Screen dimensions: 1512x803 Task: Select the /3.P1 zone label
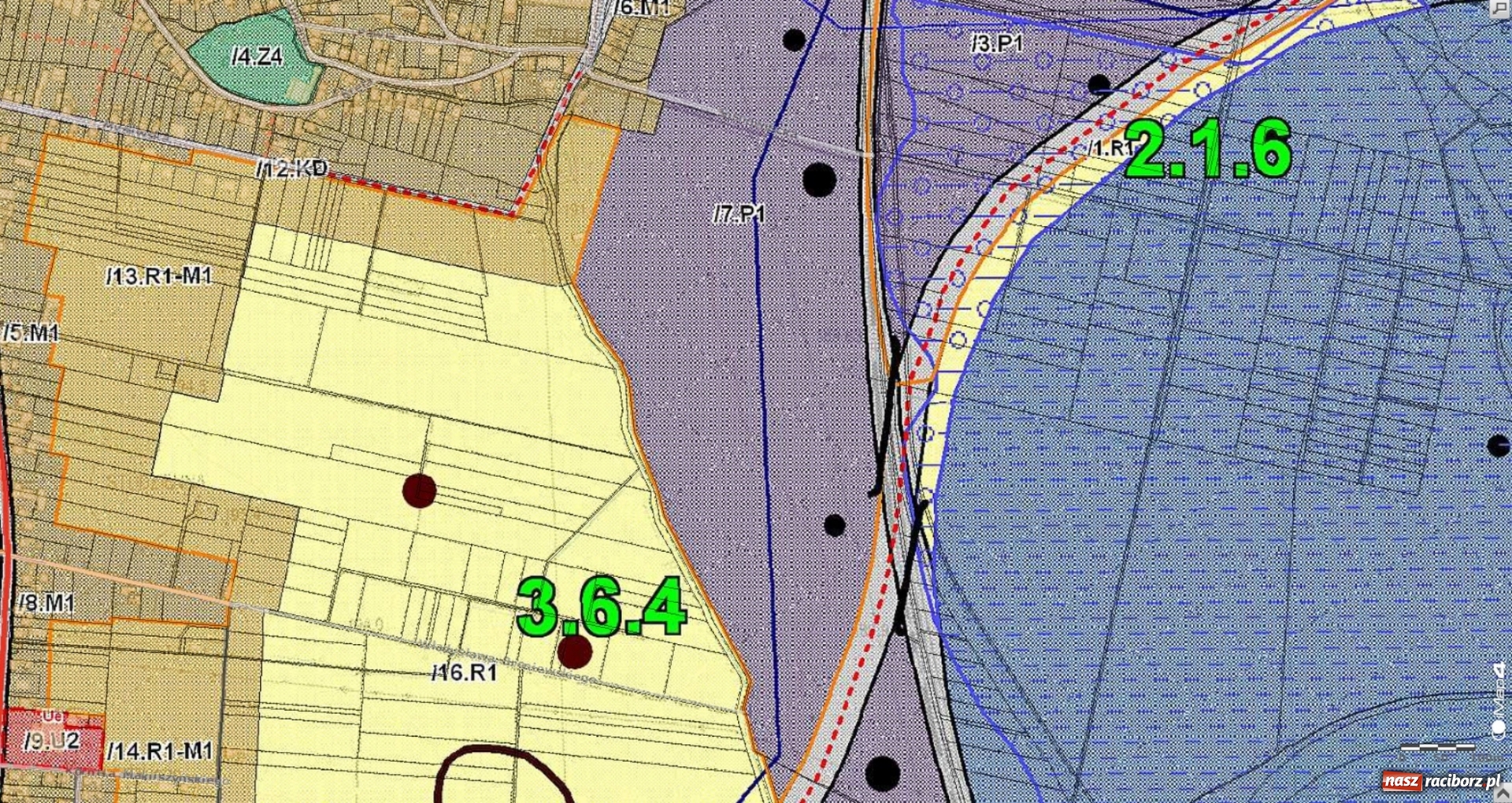pyautogui.click(x=997, y=43)
